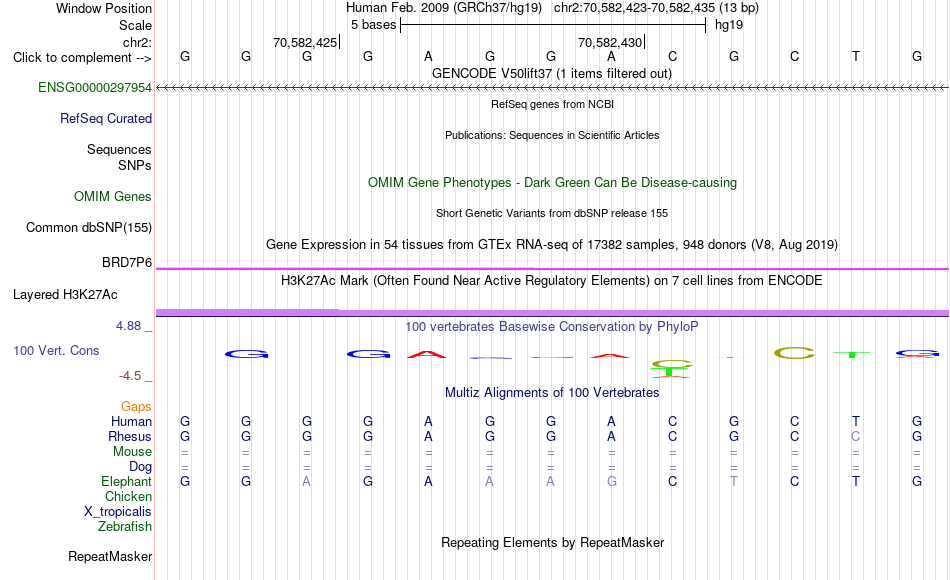This screenshot has width=950, height=580.
Task: Open the OMIM Gene Phenotypes track title
Action: [x=552, y=182]
